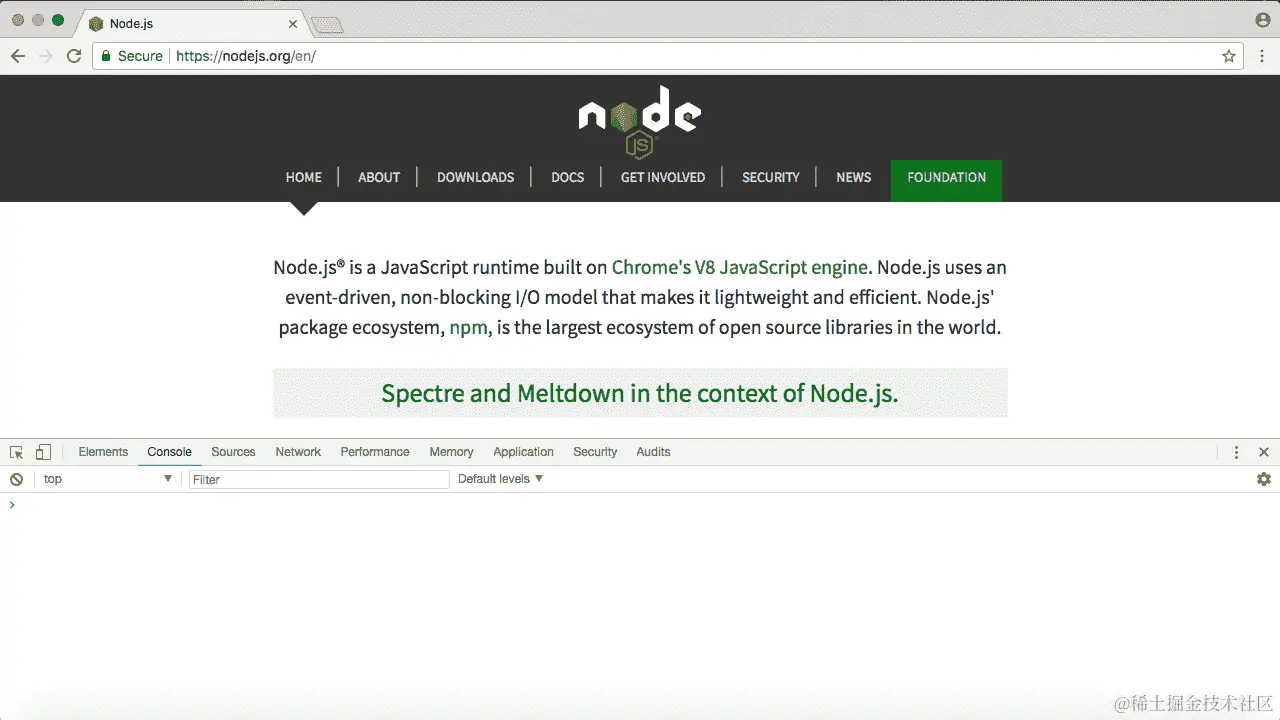
Task: Bookmark this page with the star icon
Action: (1229, 56)
